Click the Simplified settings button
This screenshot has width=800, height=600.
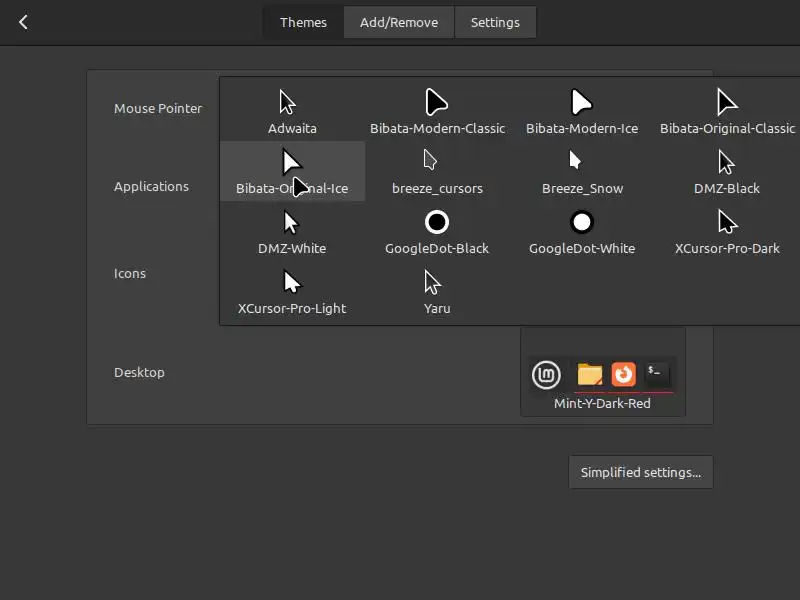[x=640, y=472]
